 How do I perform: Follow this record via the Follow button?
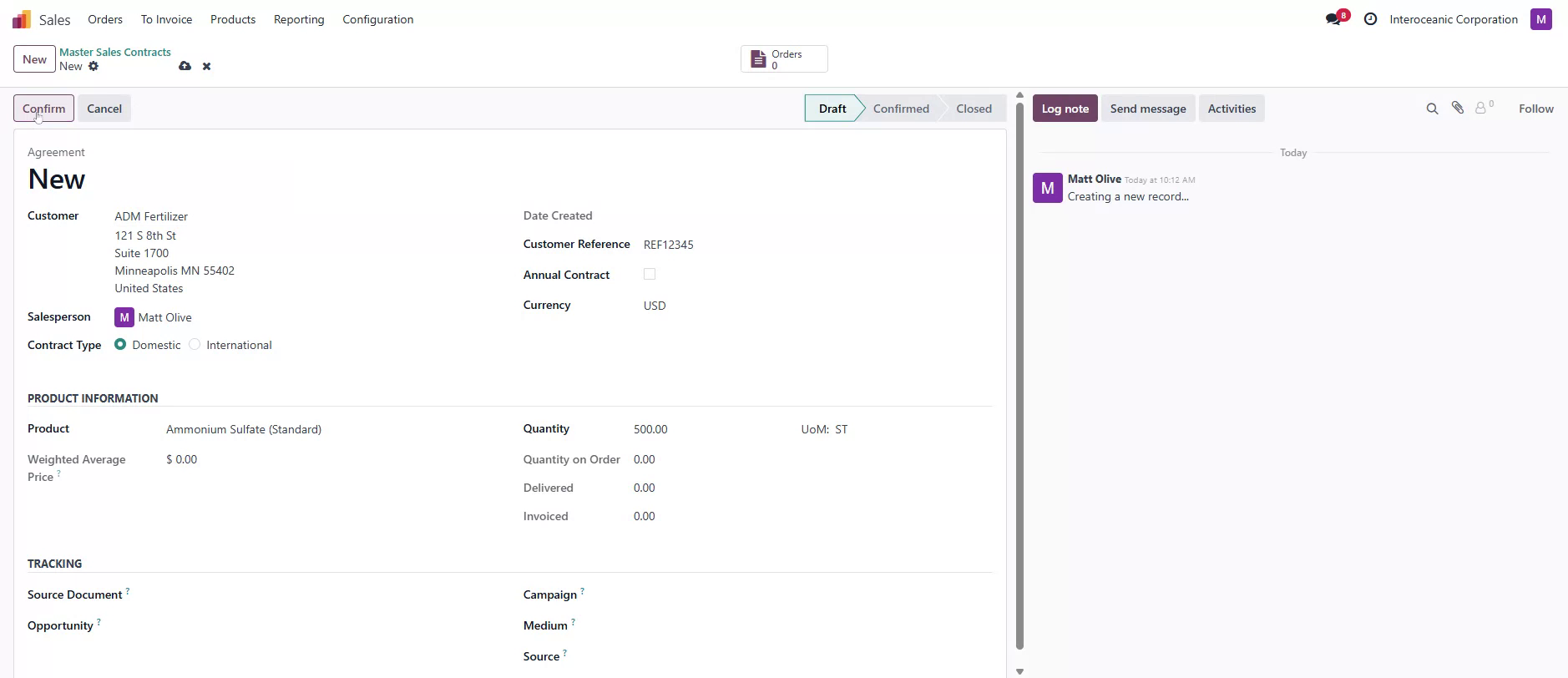tap(1535, 109)
